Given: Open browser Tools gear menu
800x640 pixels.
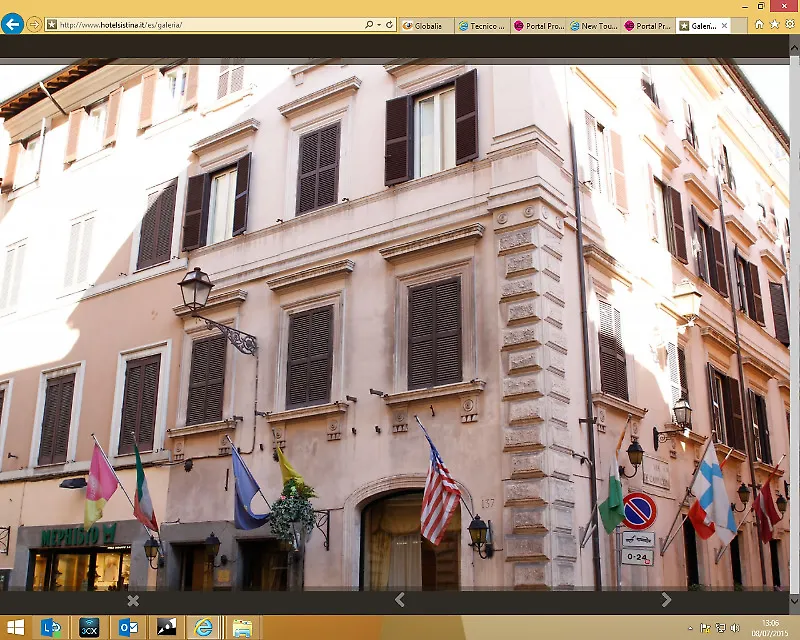Looking at the screenshot, I should click(790, 24).
